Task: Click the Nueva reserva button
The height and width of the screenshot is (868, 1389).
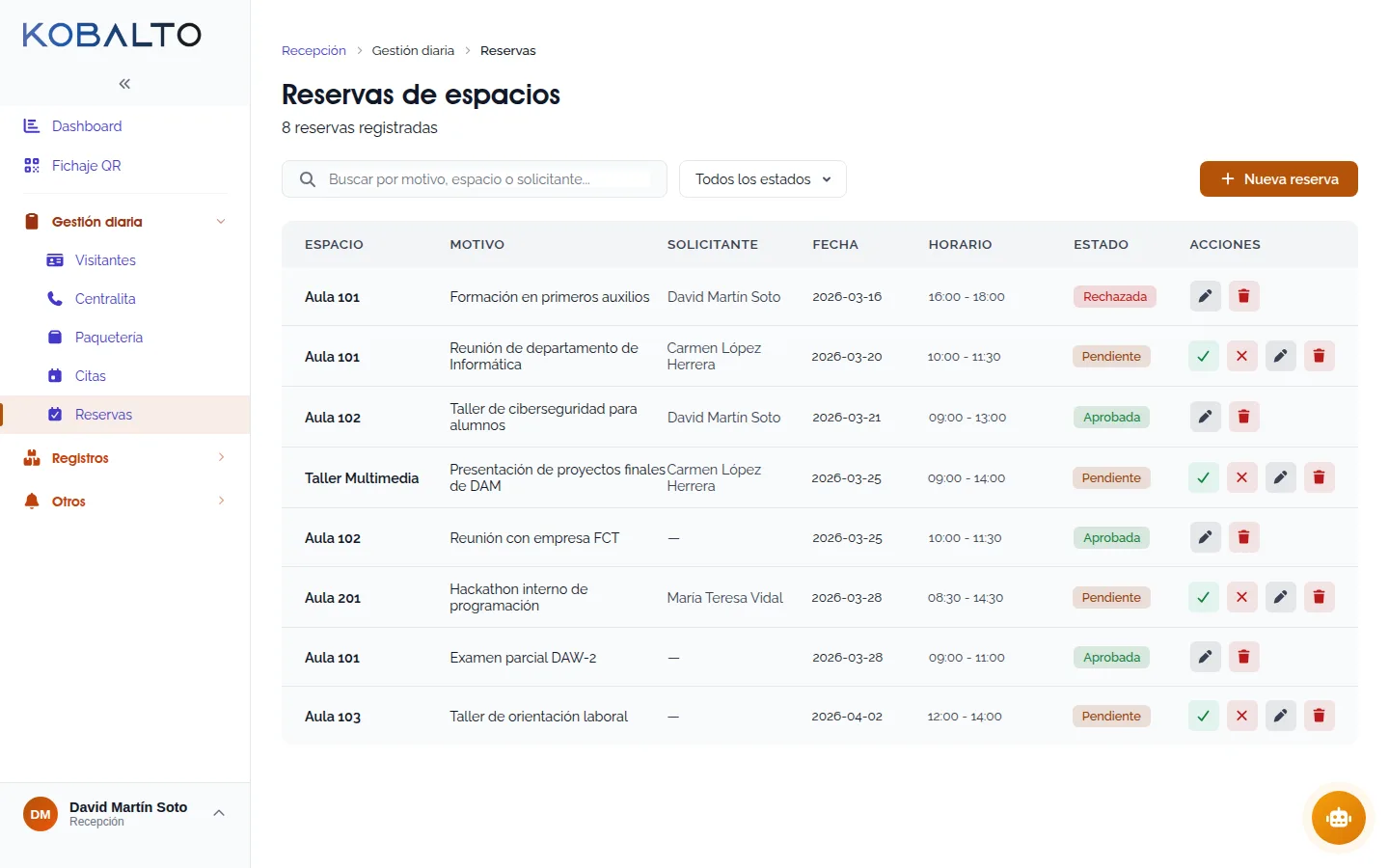Action: [x=1278, y=179]
